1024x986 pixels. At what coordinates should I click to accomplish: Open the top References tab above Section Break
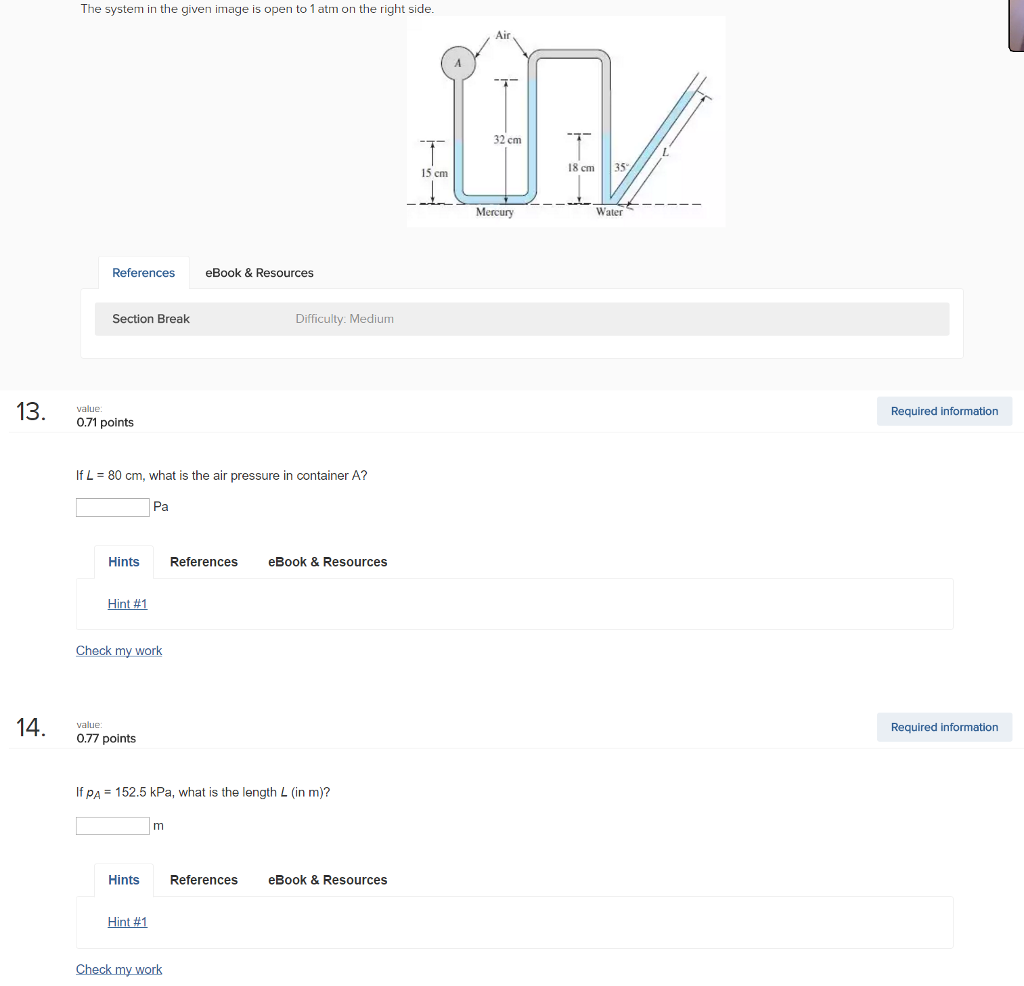pyautogui.click(x=143, y=273)
